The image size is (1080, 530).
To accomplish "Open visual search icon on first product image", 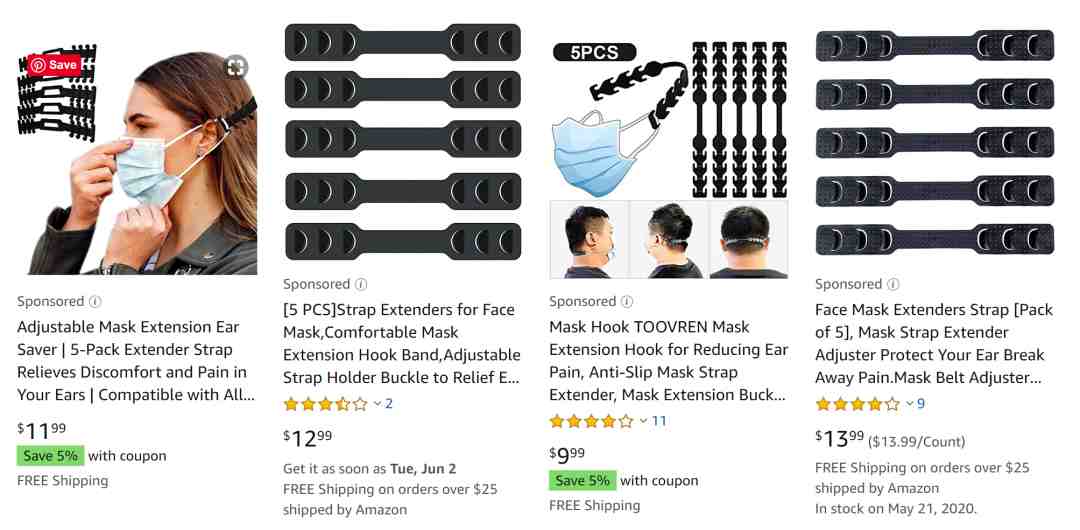I will coord(236,66).
